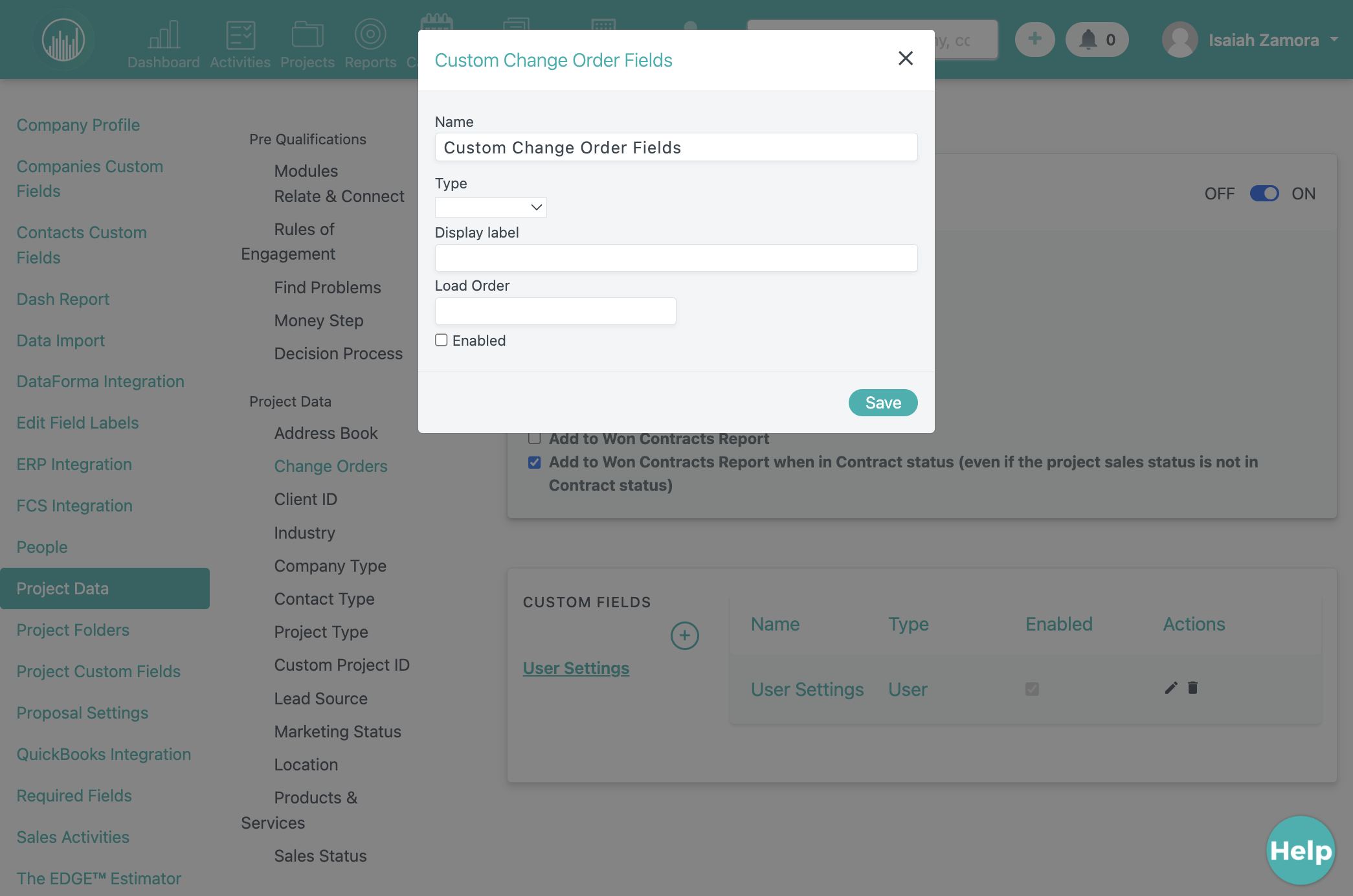Image resolution: width=1353 pixels, height=896 pixels.
Task: Open the Help chat bubble
Action: [x=1301, y=850]
